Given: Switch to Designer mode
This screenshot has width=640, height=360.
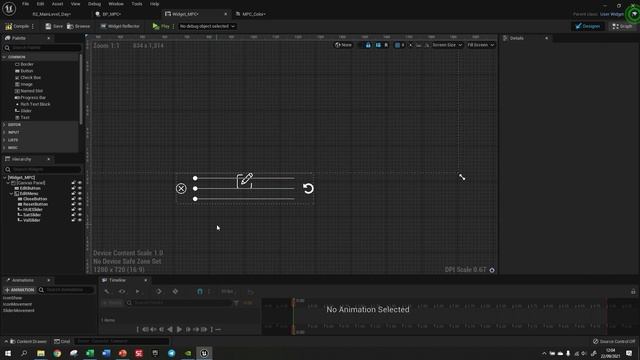Looking at the screenshot, I should point(588,26).
